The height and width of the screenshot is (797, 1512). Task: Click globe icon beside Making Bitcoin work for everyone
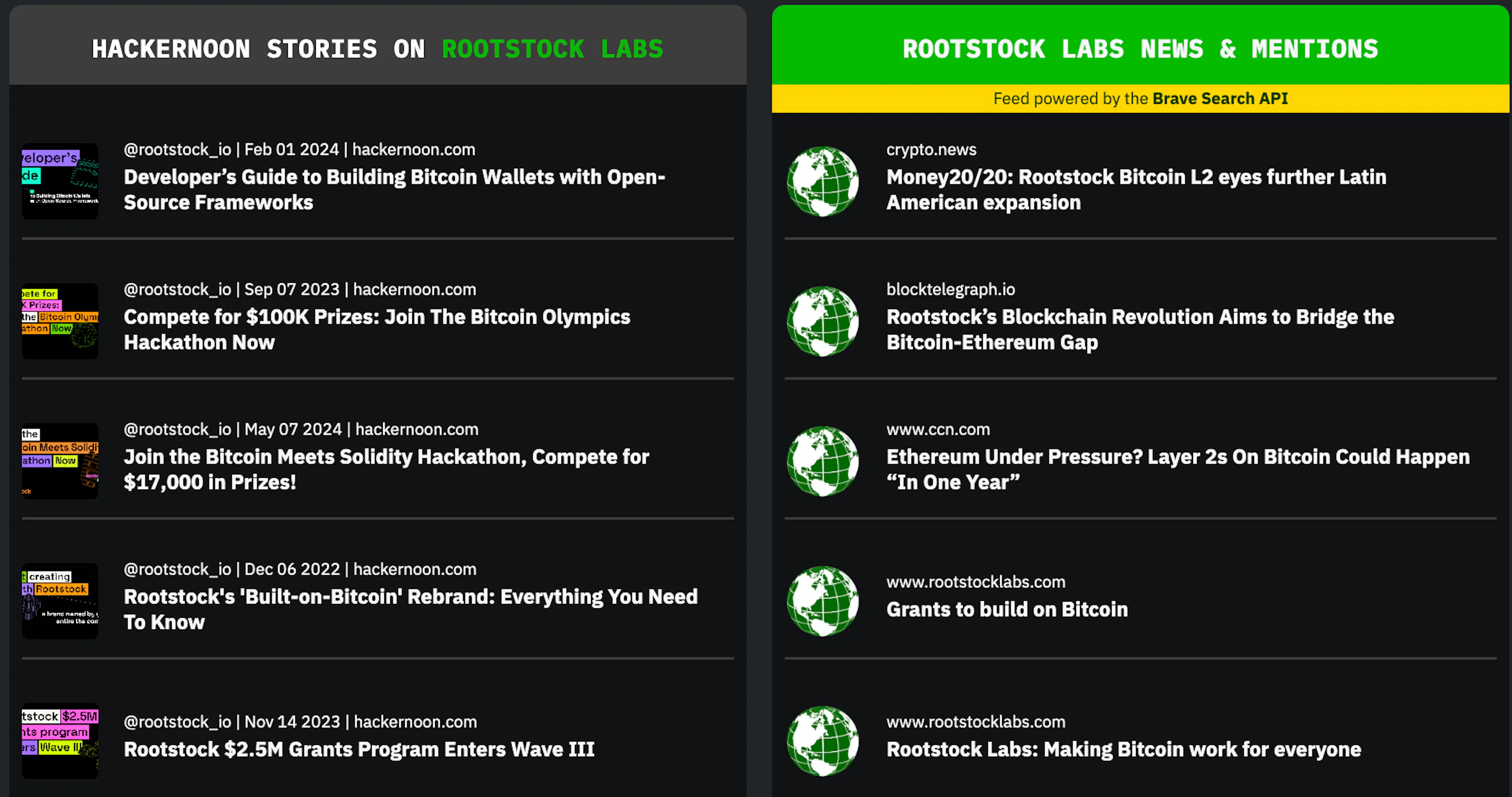pyautogui.click(x=822, y=741)
